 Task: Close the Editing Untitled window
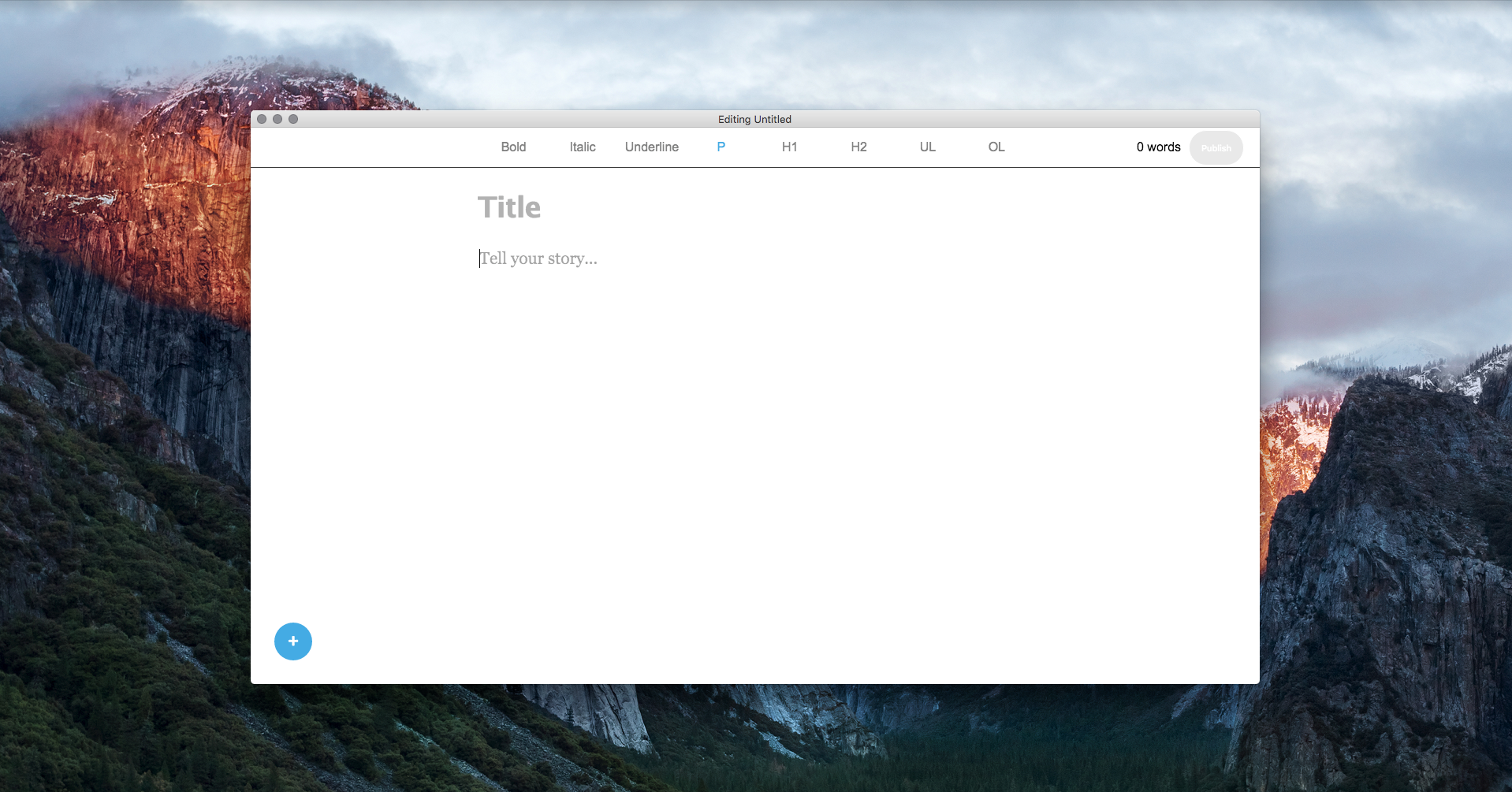262,119
